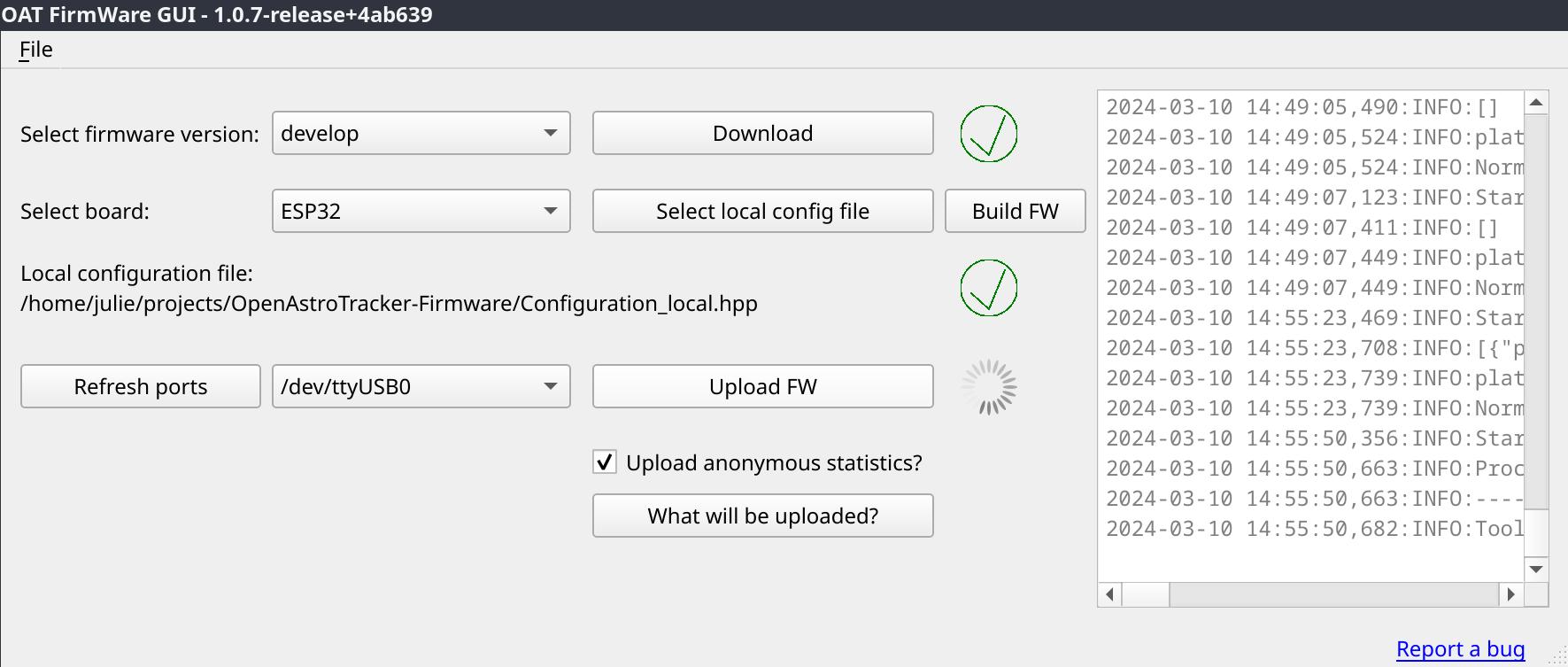Click Select local config file button
Image resolution: width=1568 pixels, height=667 pixels.
762,212
